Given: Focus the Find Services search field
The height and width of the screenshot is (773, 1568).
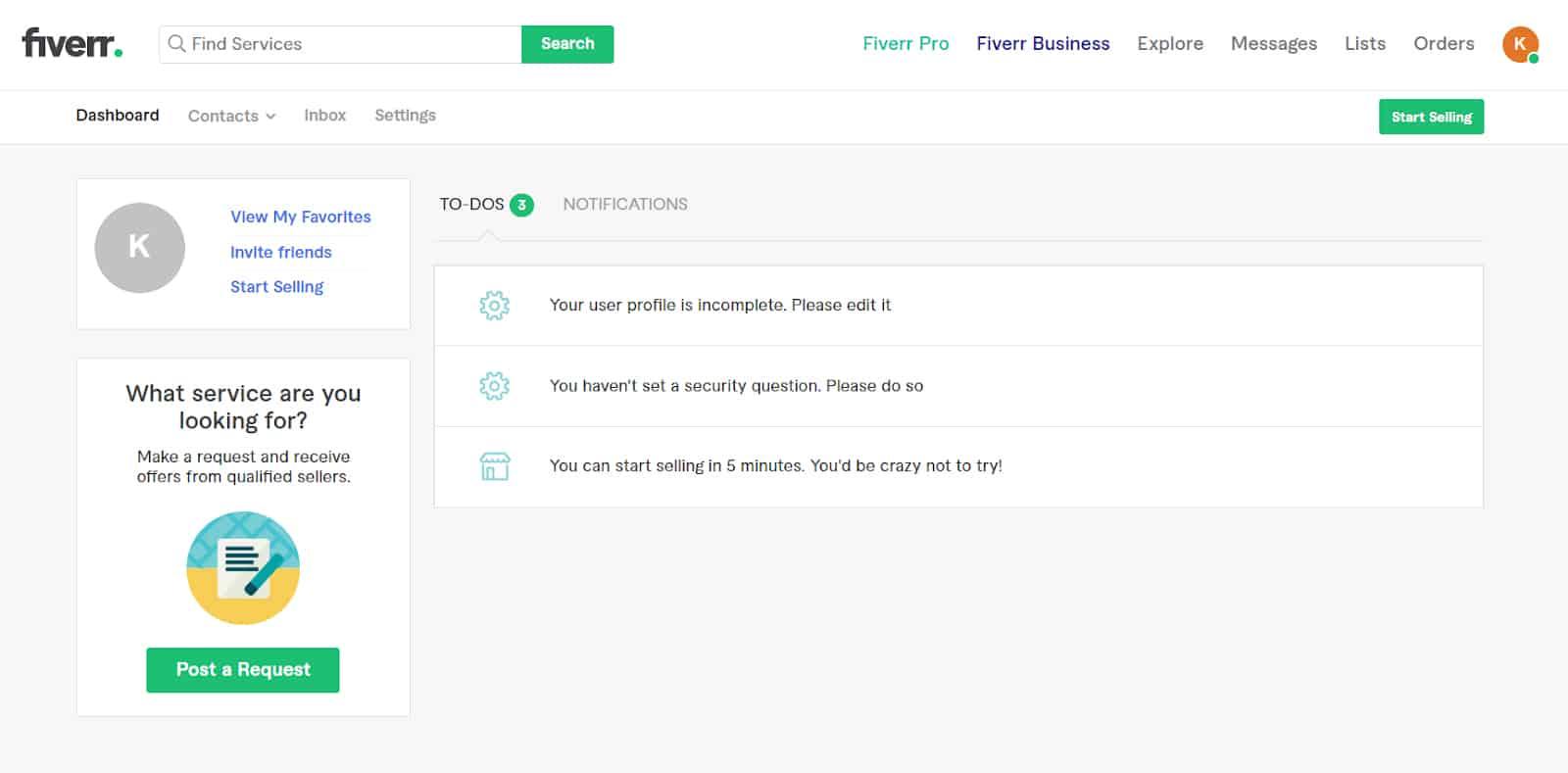Looking at the screenshot, I should [340, 44].
